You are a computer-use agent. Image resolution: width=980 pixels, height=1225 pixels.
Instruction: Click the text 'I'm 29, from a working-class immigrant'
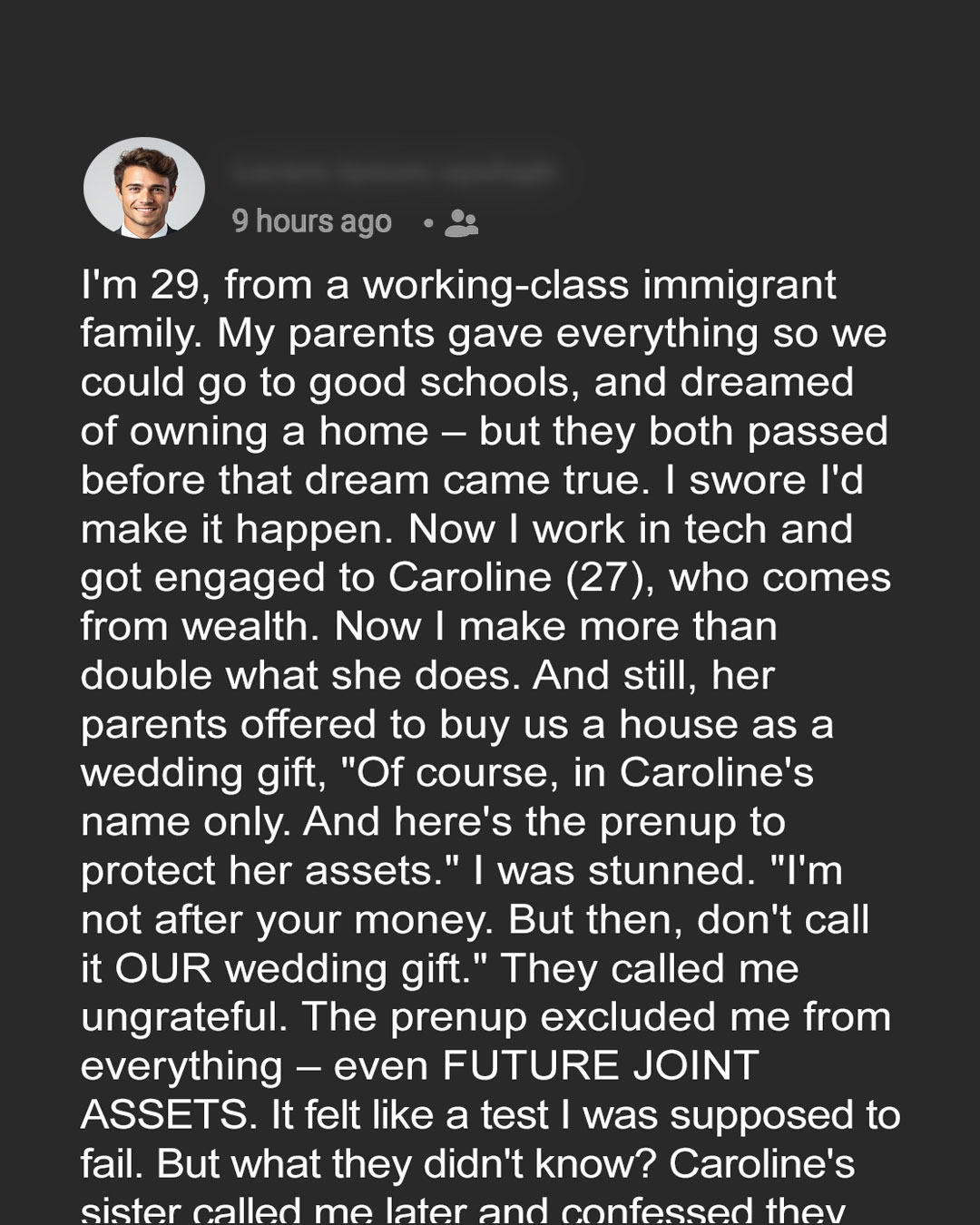(458, 285)
